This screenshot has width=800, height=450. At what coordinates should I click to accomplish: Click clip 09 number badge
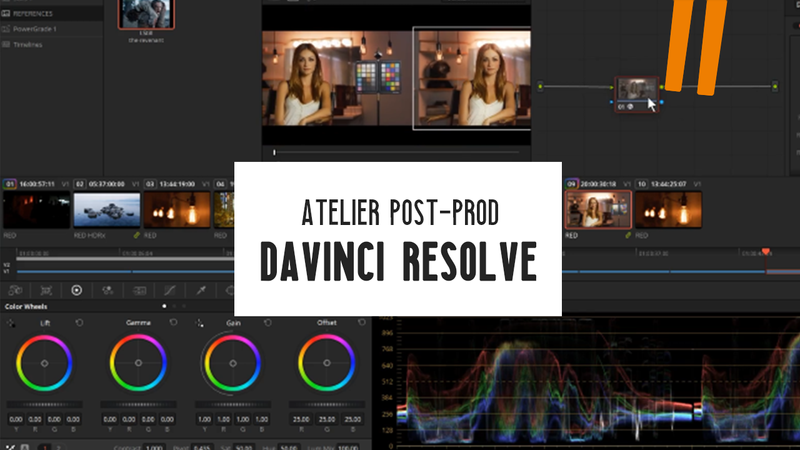pos(571,184)
